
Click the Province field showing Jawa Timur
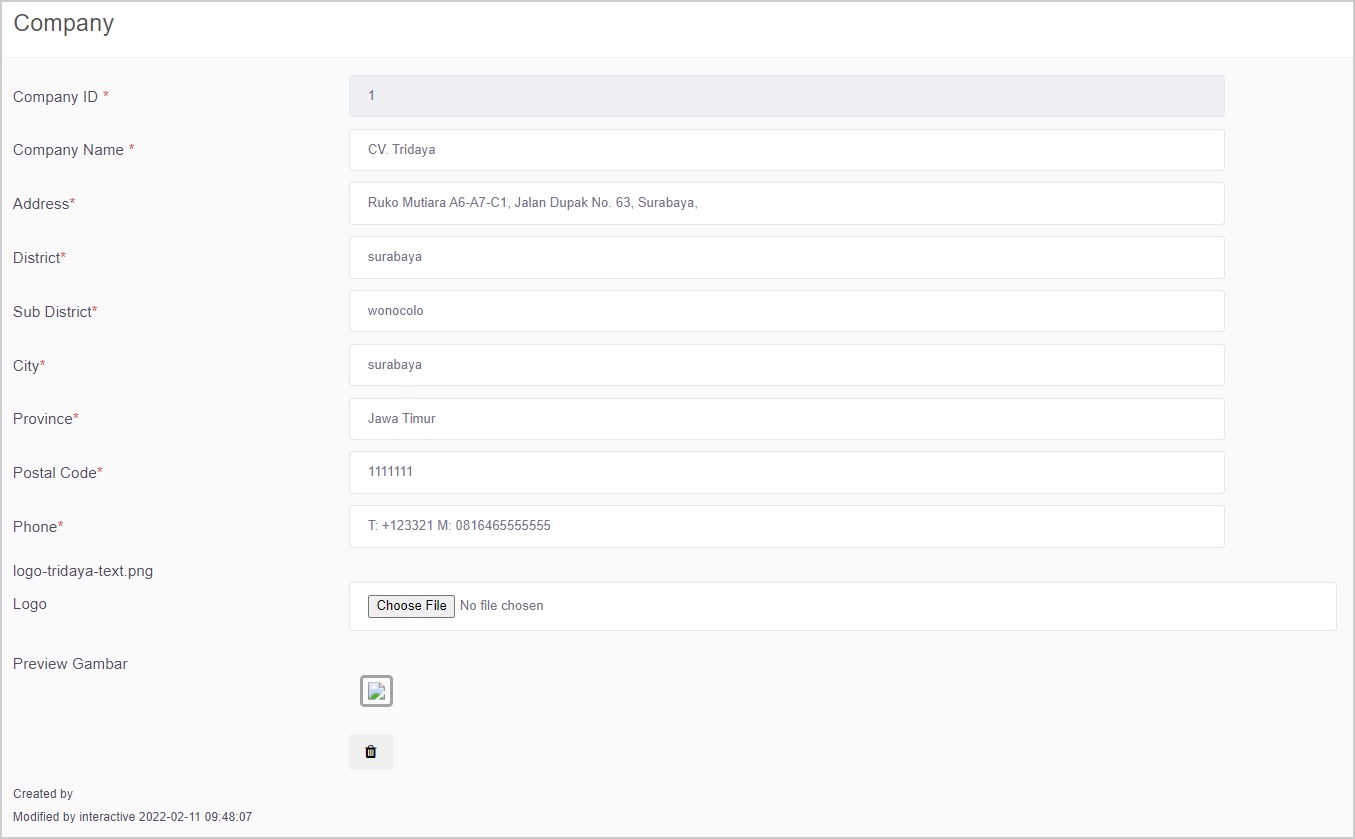point(786,419)
